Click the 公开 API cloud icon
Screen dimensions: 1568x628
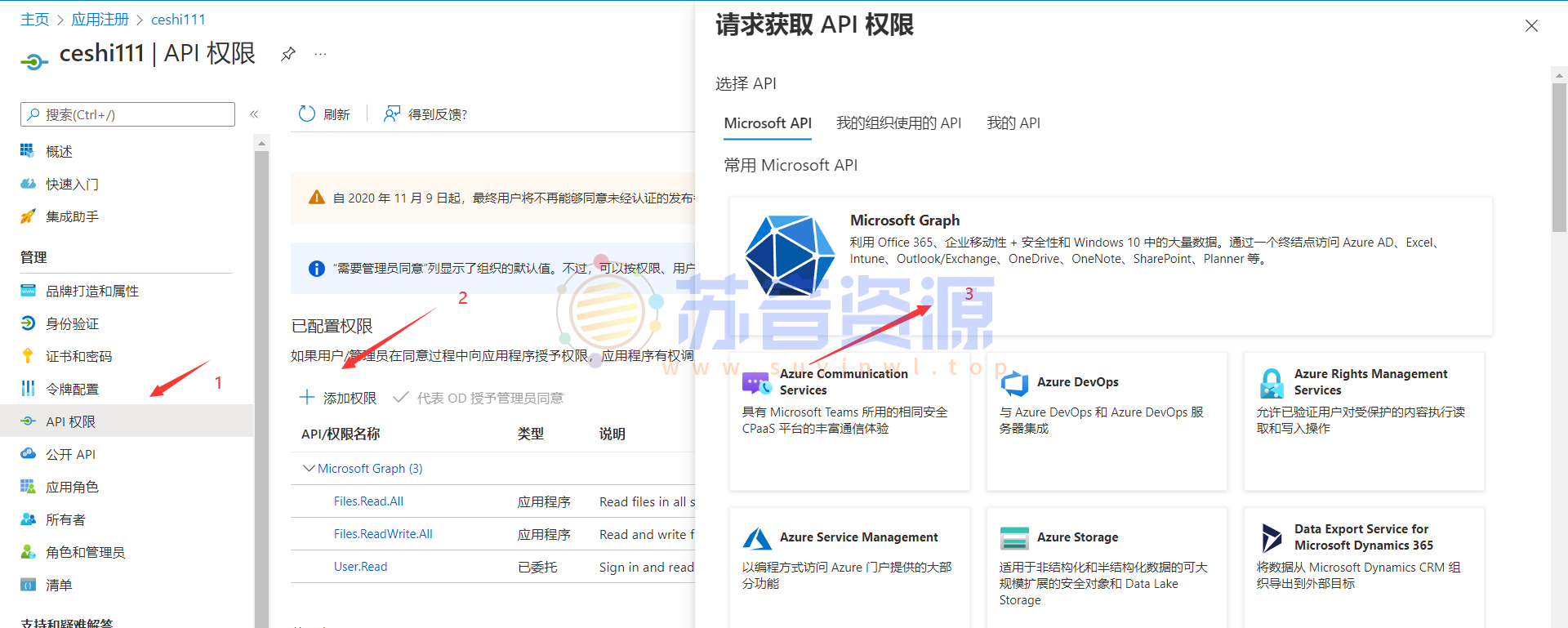click(28, 454)
